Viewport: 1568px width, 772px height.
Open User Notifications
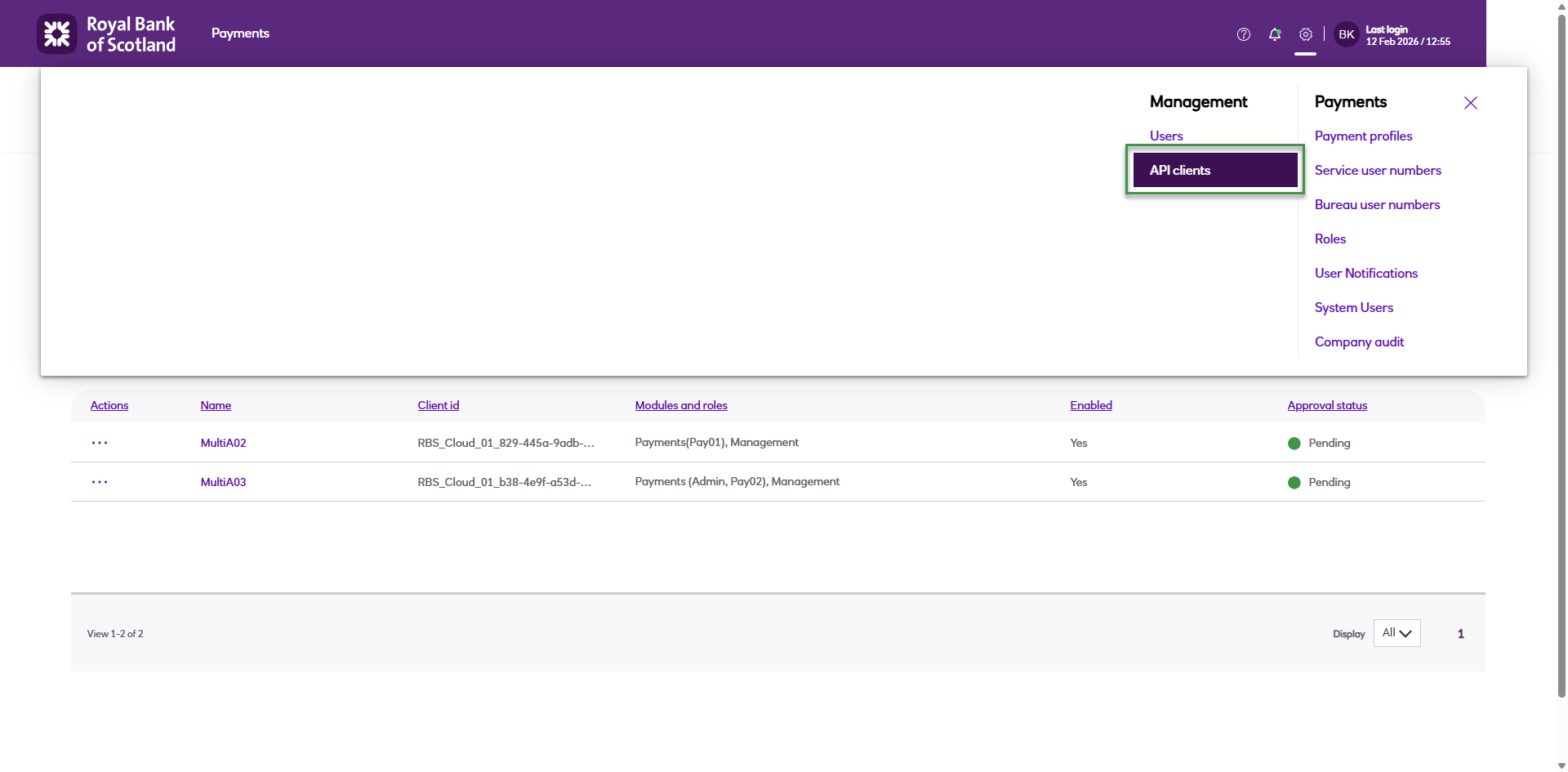point(1366,274)
